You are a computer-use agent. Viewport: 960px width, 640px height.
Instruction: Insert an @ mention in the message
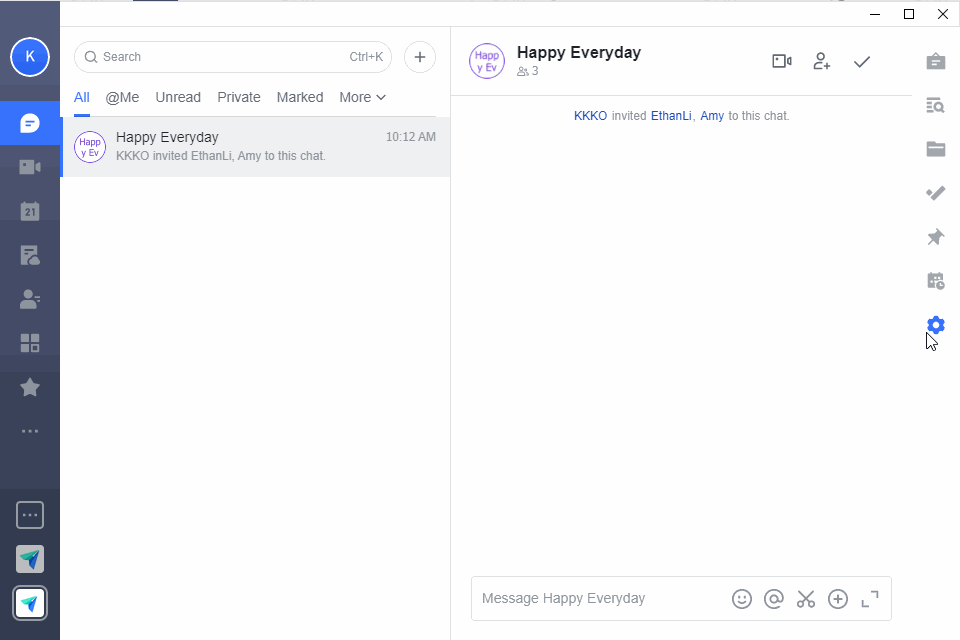tap(774, 598)
